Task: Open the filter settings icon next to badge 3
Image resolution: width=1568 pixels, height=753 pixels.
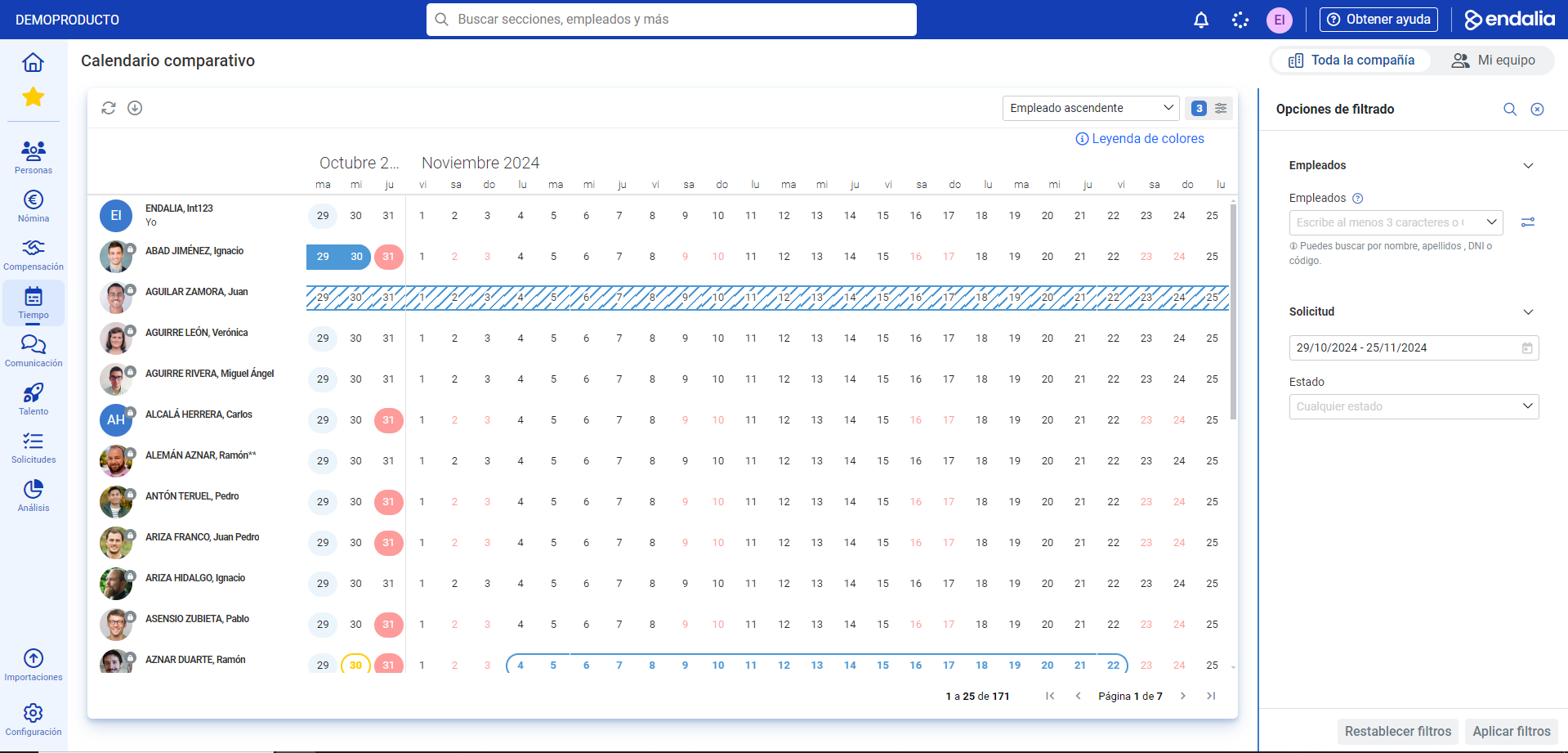Action: tap(1221, 108)
